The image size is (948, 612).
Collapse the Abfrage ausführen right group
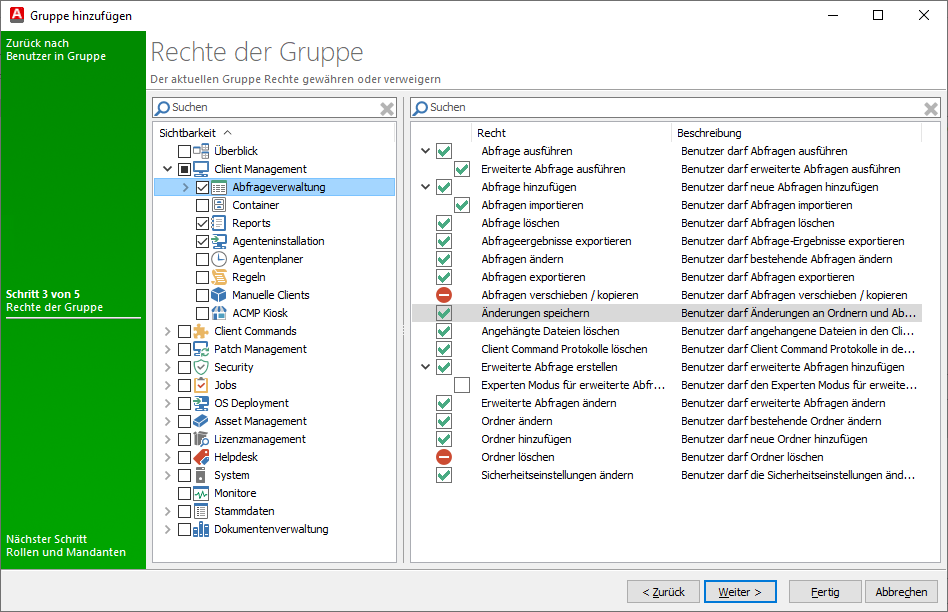425,151
